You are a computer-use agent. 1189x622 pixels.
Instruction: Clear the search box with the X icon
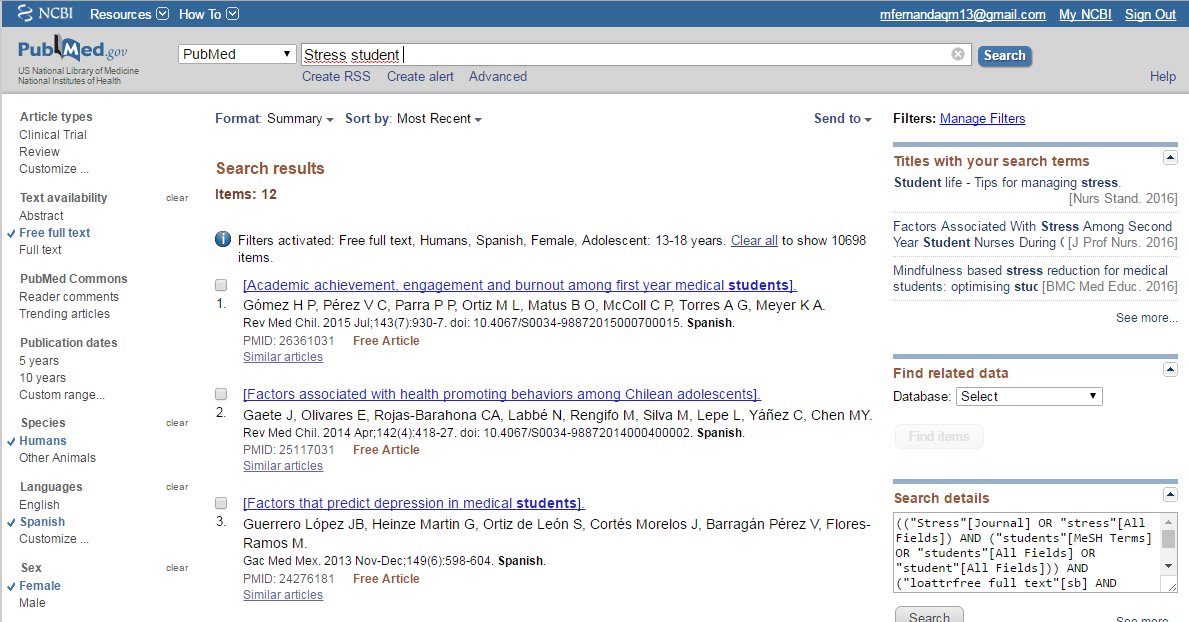[x=958, y=54]
